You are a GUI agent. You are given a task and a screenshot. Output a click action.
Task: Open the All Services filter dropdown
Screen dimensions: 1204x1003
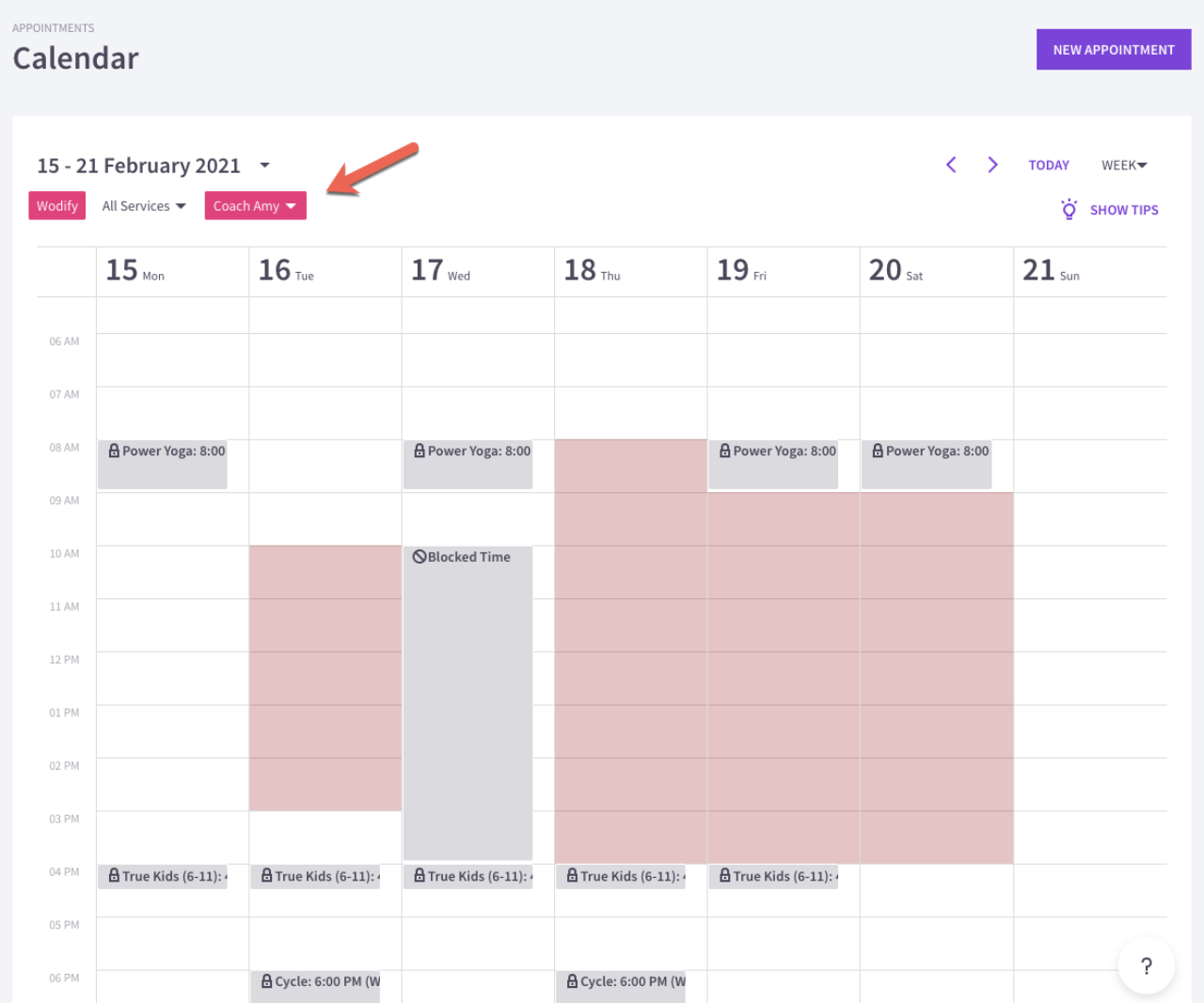point(144,206)
